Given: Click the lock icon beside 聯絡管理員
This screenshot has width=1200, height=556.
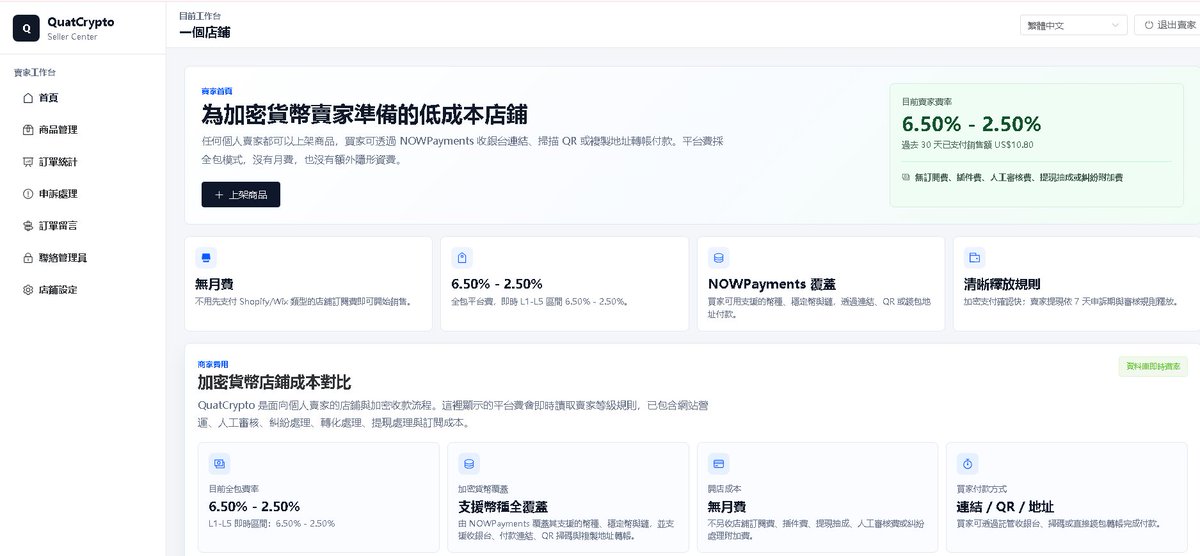Looking at the screenshot, I should tap(28, 257).
